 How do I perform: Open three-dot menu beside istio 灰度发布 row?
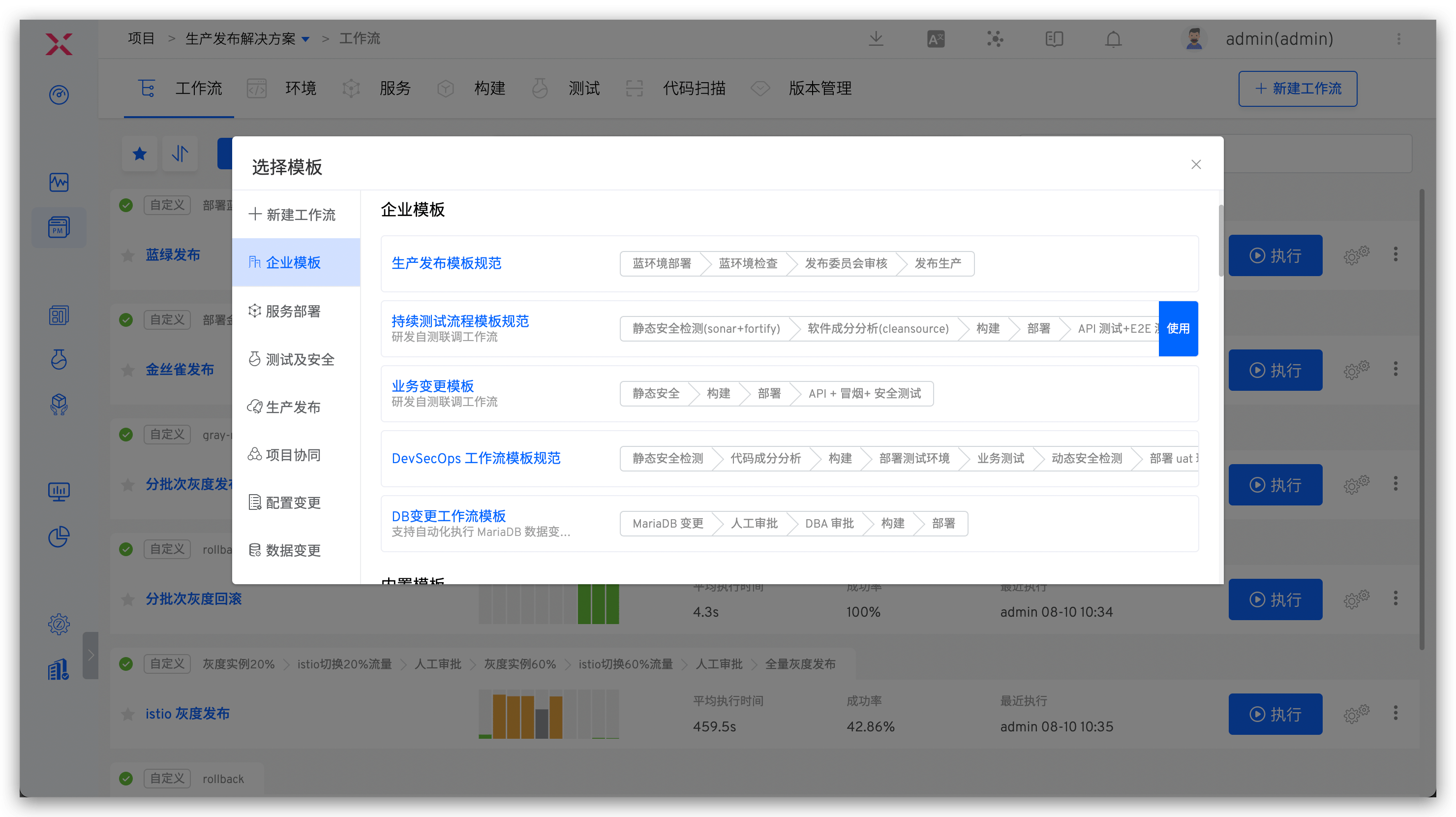pyautogui.click(x=1395, y=713)
